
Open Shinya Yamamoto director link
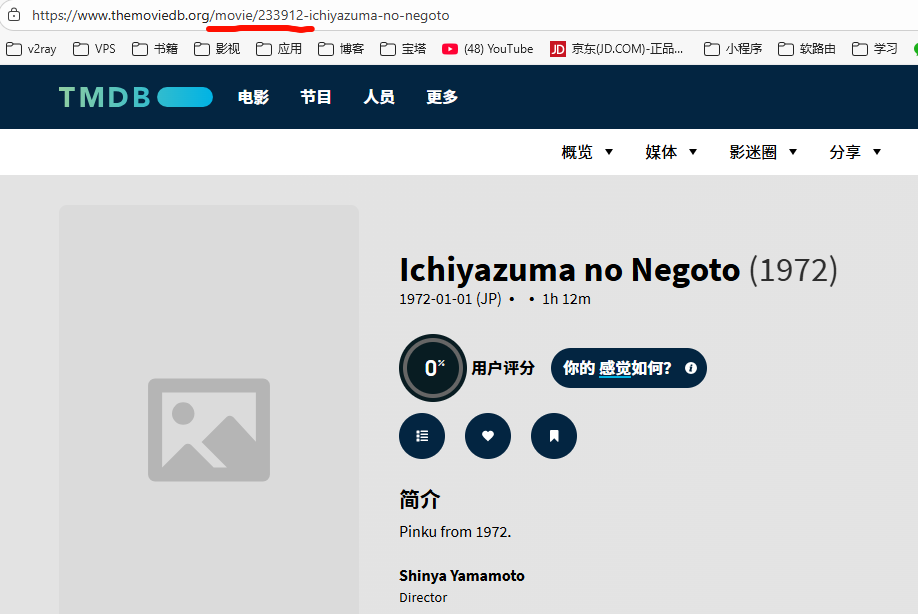462,576
